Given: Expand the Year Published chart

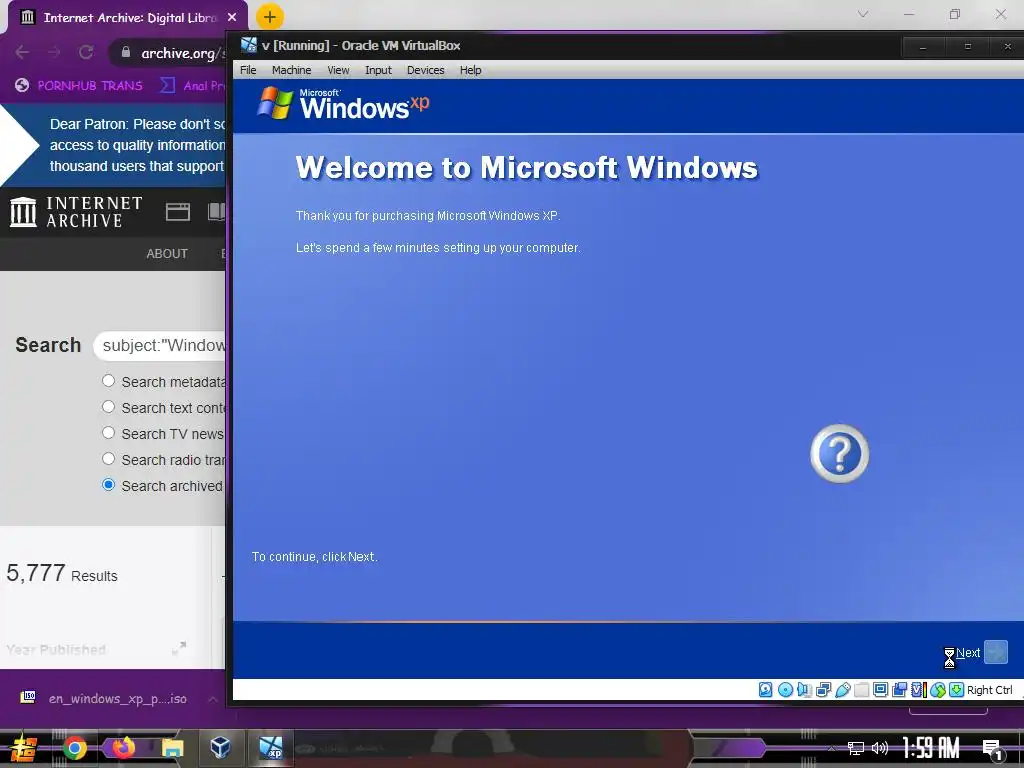Looking at the screenshot, I should [x=178, y=648].
